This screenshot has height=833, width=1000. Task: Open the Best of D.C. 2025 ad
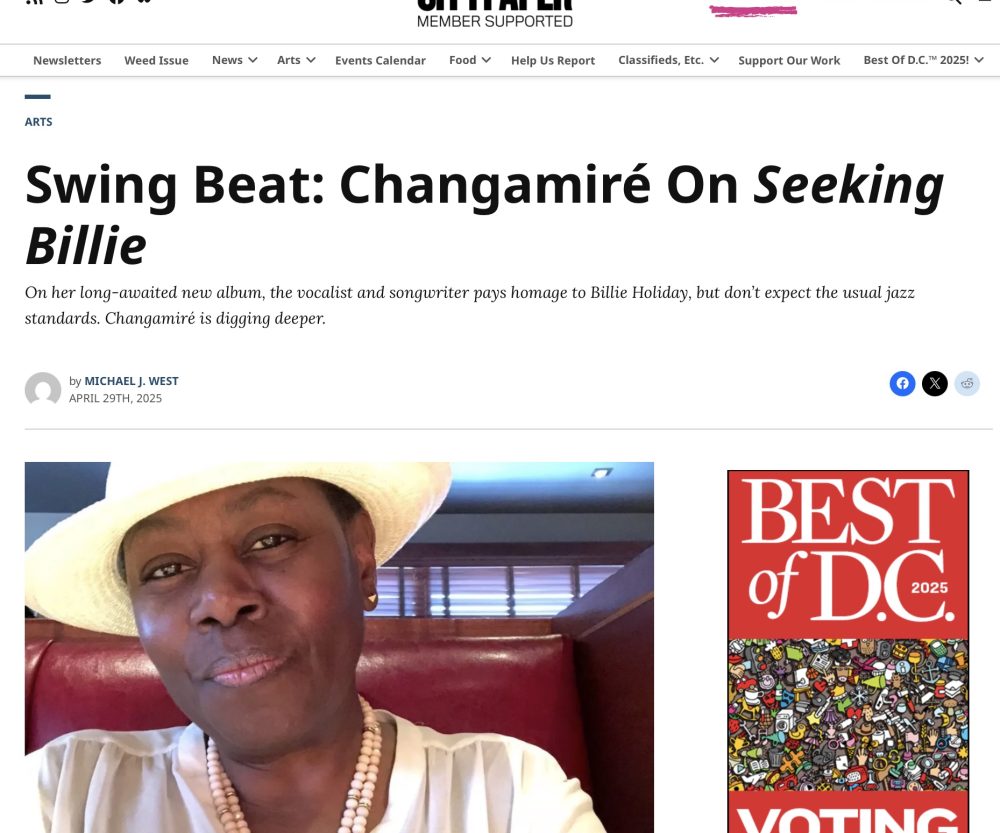coord(848,651)
